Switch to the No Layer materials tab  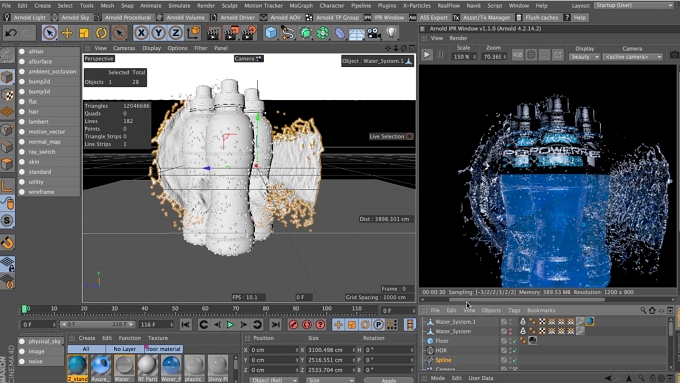pyautogui.click(x=124, y=349)
